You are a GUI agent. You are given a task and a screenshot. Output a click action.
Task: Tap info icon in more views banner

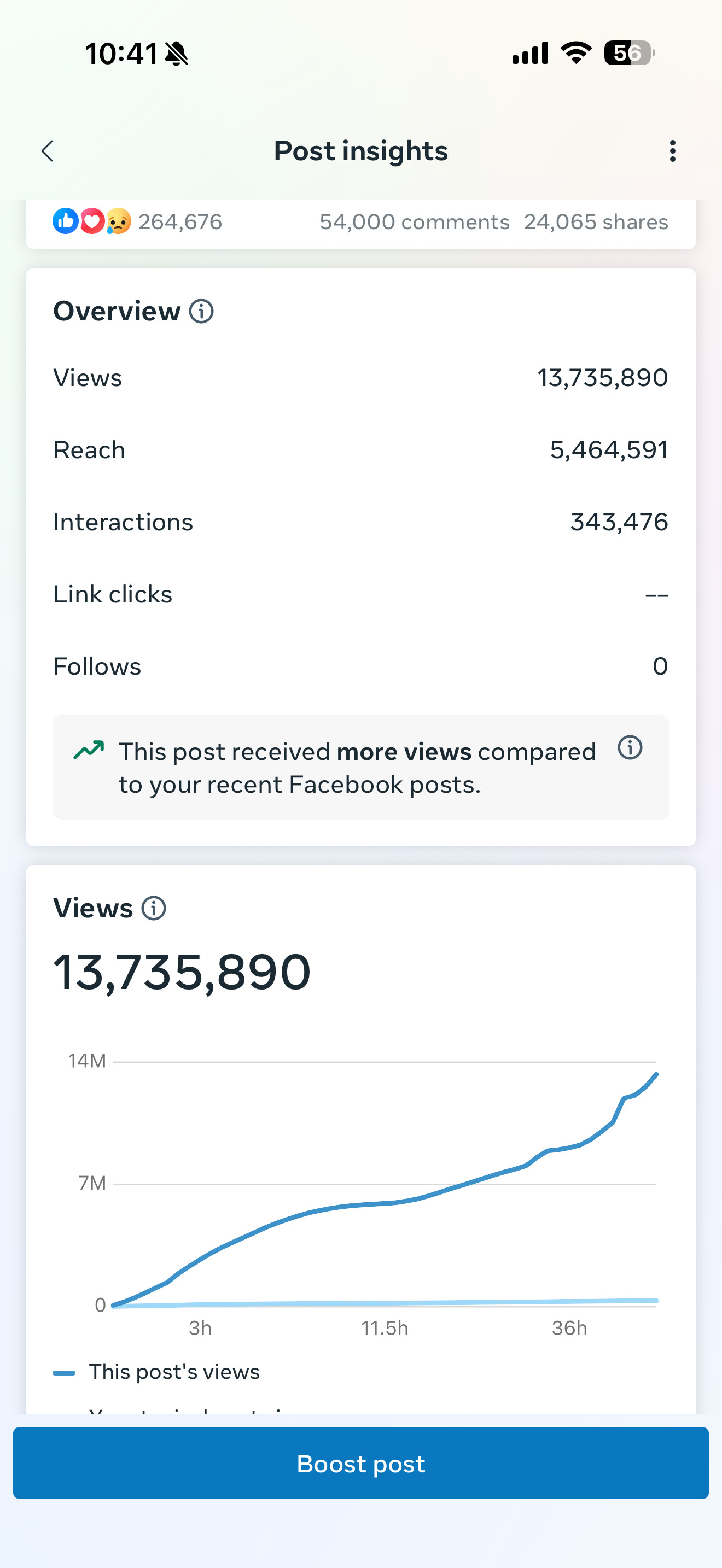click(x=630, y=747)
